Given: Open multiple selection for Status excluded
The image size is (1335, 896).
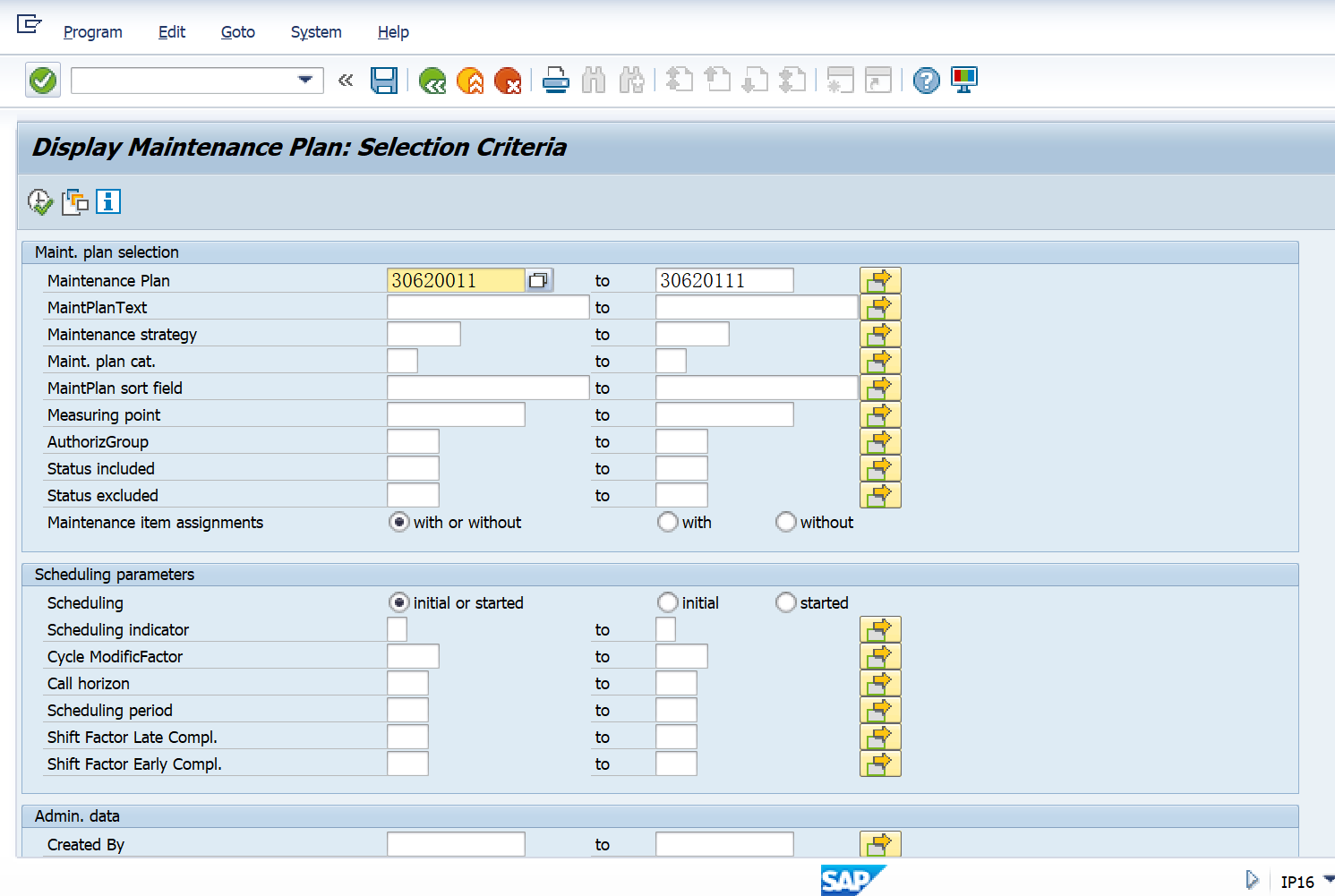Looking at the screenshot, I should (x=880, y=495).
